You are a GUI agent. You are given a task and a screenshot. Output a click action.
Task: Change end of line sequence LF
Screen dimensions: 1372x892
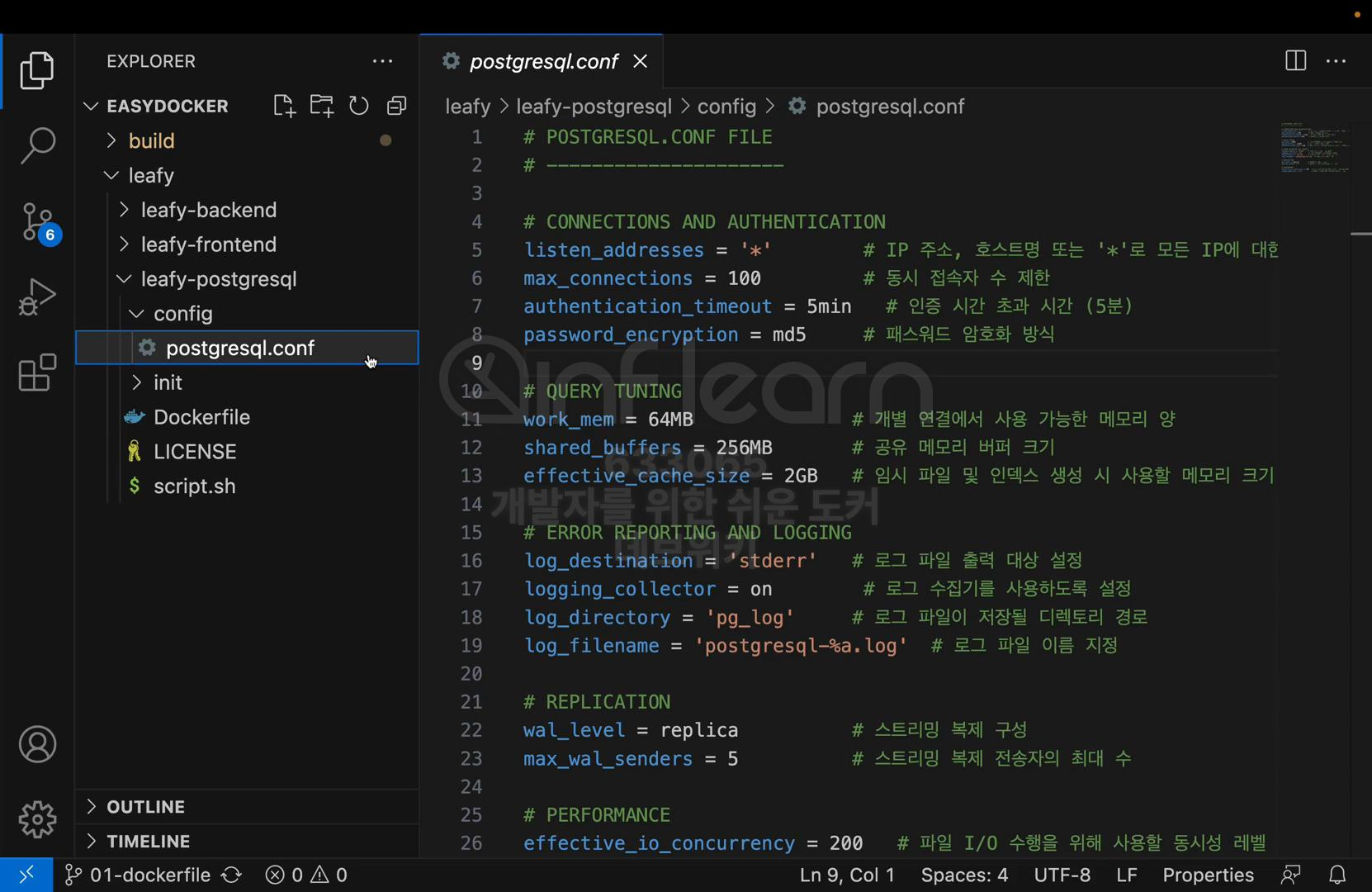(x=1127, y=875)
